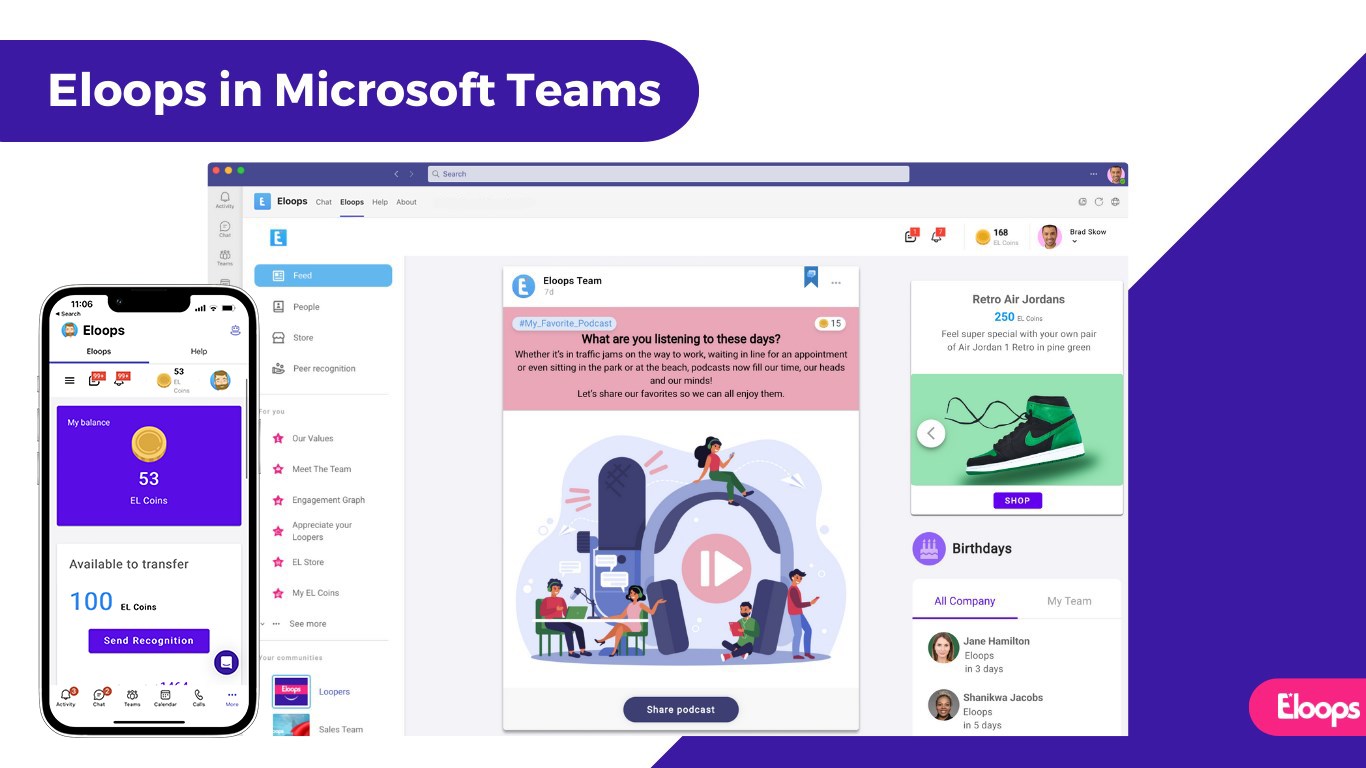Show previous store item with left arrow
This screenshot has height=768, width=1366.
(x=931, y=434)
